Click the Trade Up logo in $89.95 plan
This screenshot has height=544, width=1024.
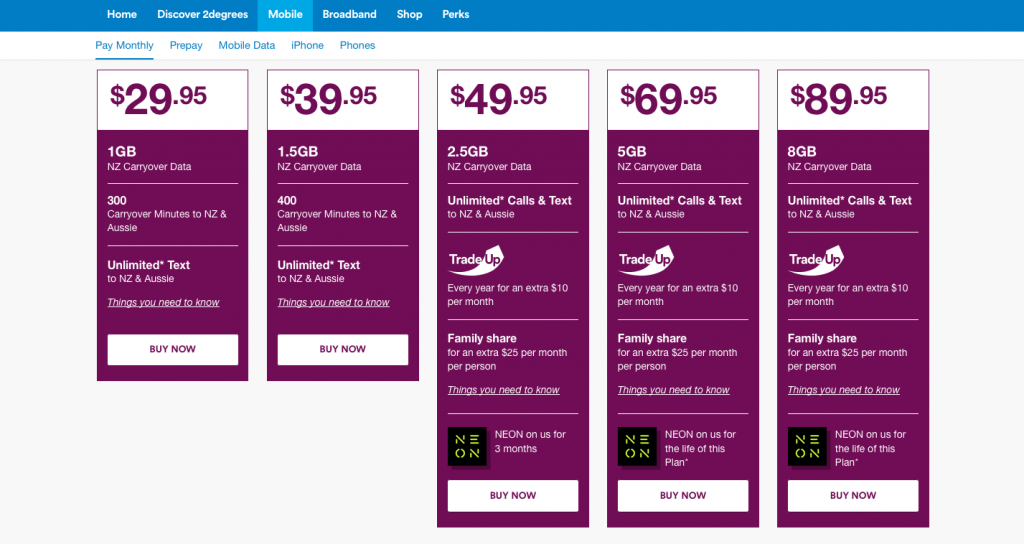point(816,260)
